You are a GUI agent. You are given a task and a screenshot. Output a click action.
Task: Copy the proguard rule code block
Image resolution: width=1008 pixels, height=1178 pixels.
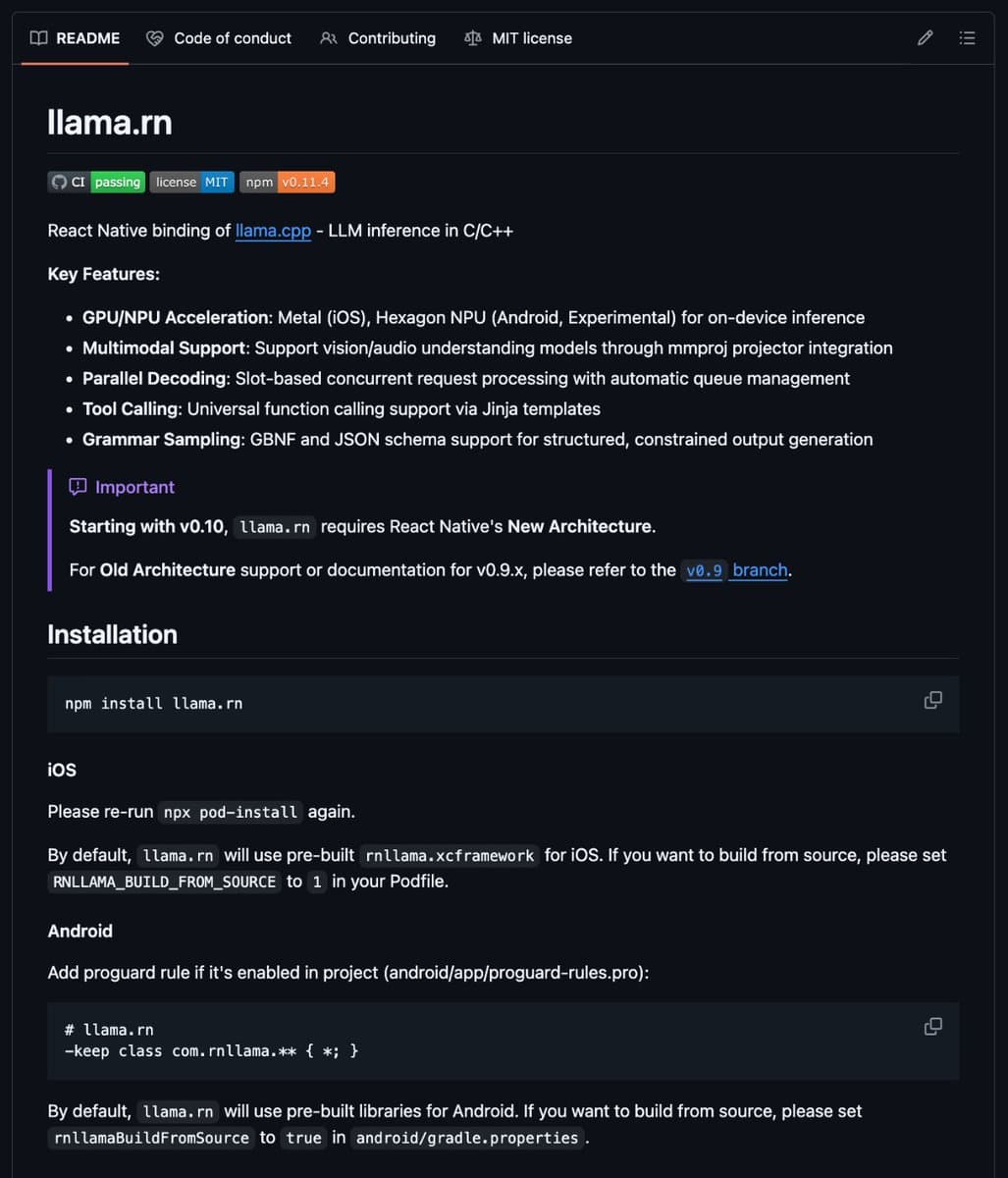932,1027
